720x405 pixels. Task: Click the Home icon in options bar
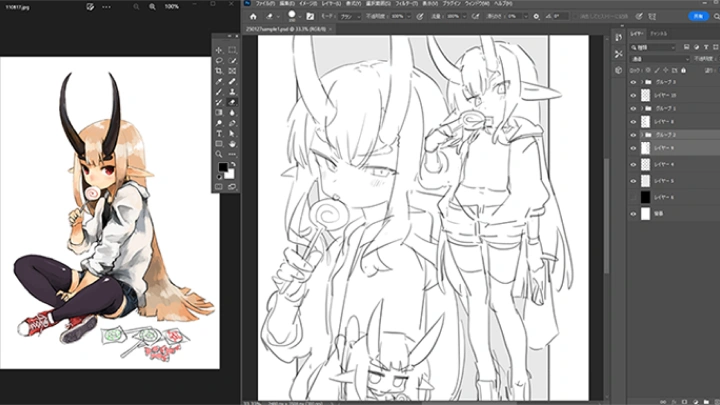[251, 17]
